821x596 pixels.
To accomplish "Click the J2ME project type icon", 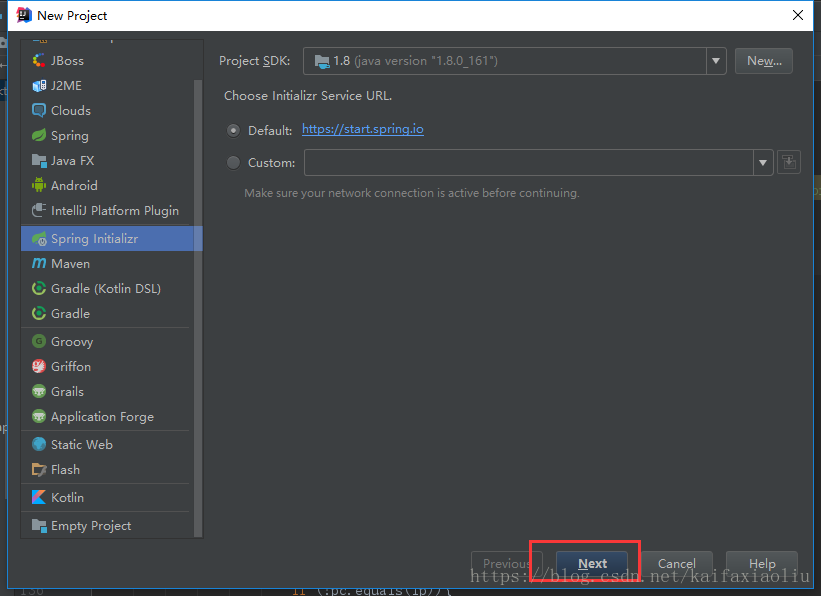I will coord(39,85).
